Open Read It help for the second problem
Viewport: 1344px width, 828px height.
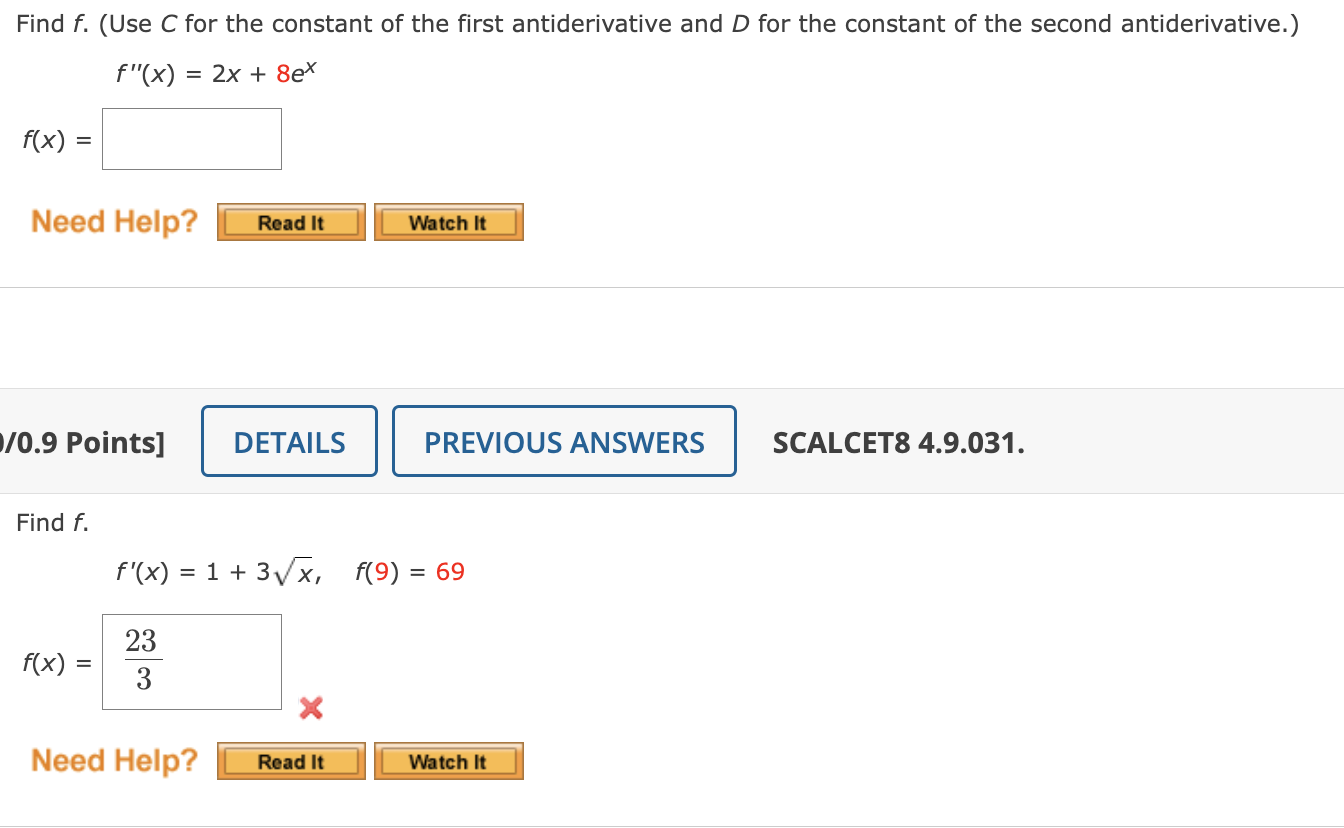[290, 761]
